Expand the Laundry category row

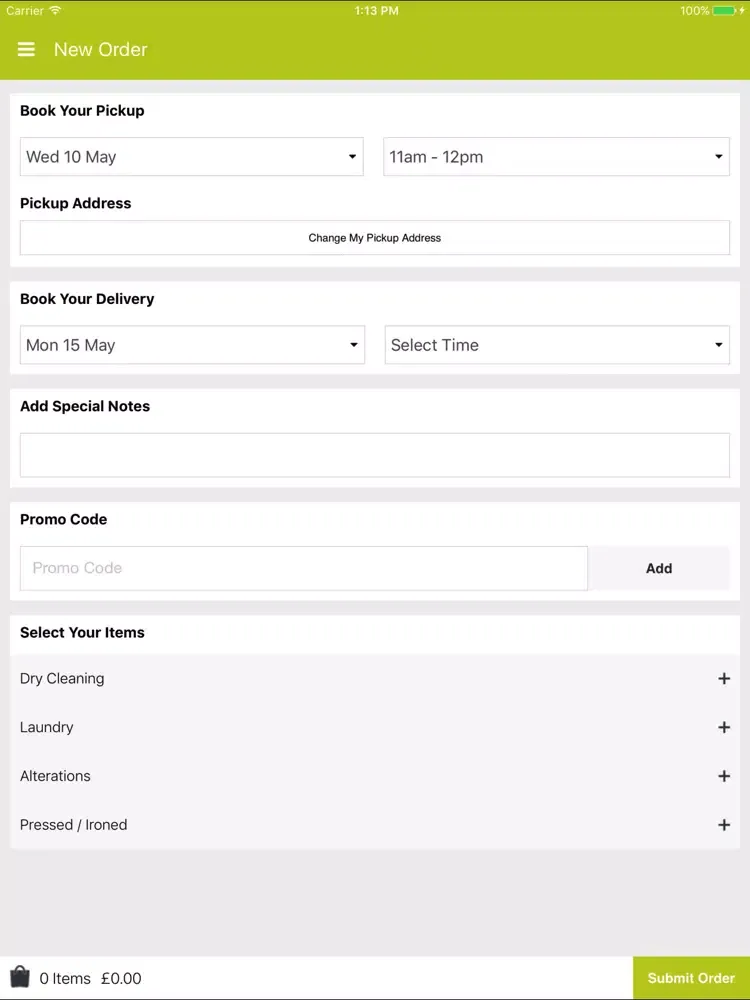click(375, 727)
